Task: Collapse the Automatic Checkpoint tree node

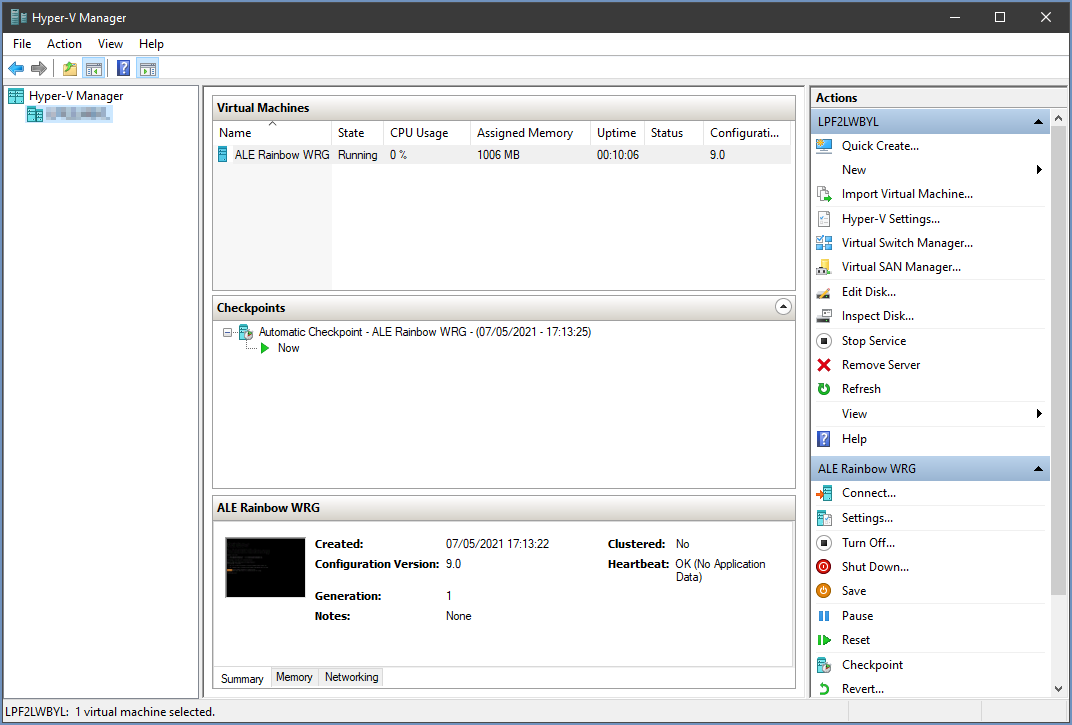Action: coord(228,332)
